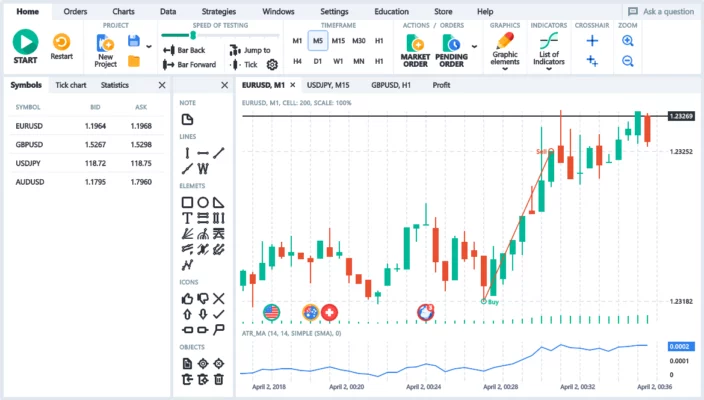704x400 pixels.
Task: Open List of Indicators dropdown
Action: coord(549,51)
